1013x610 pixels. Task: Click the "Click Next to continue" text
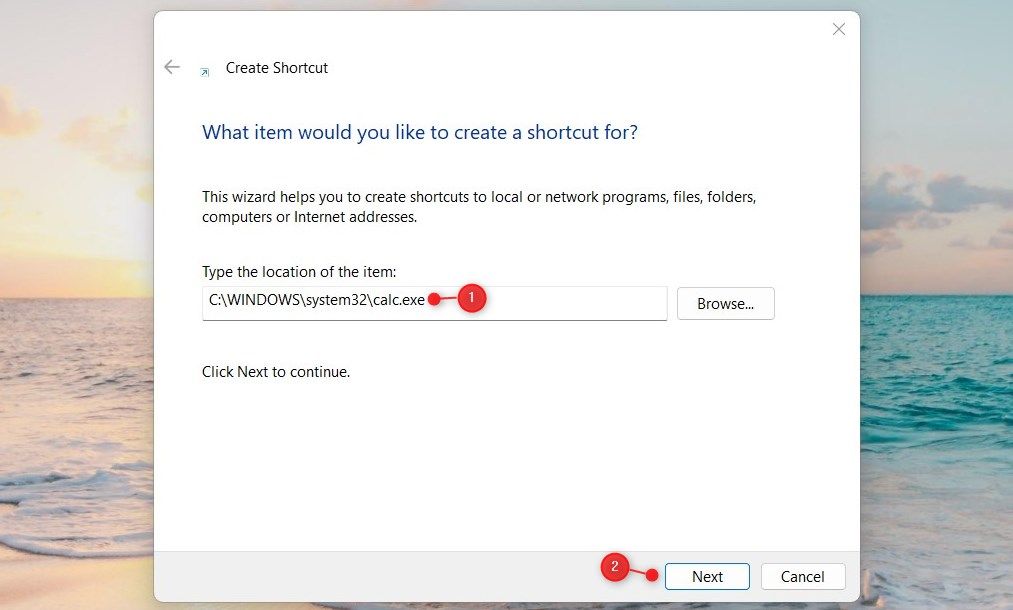[x=276, y=372]
